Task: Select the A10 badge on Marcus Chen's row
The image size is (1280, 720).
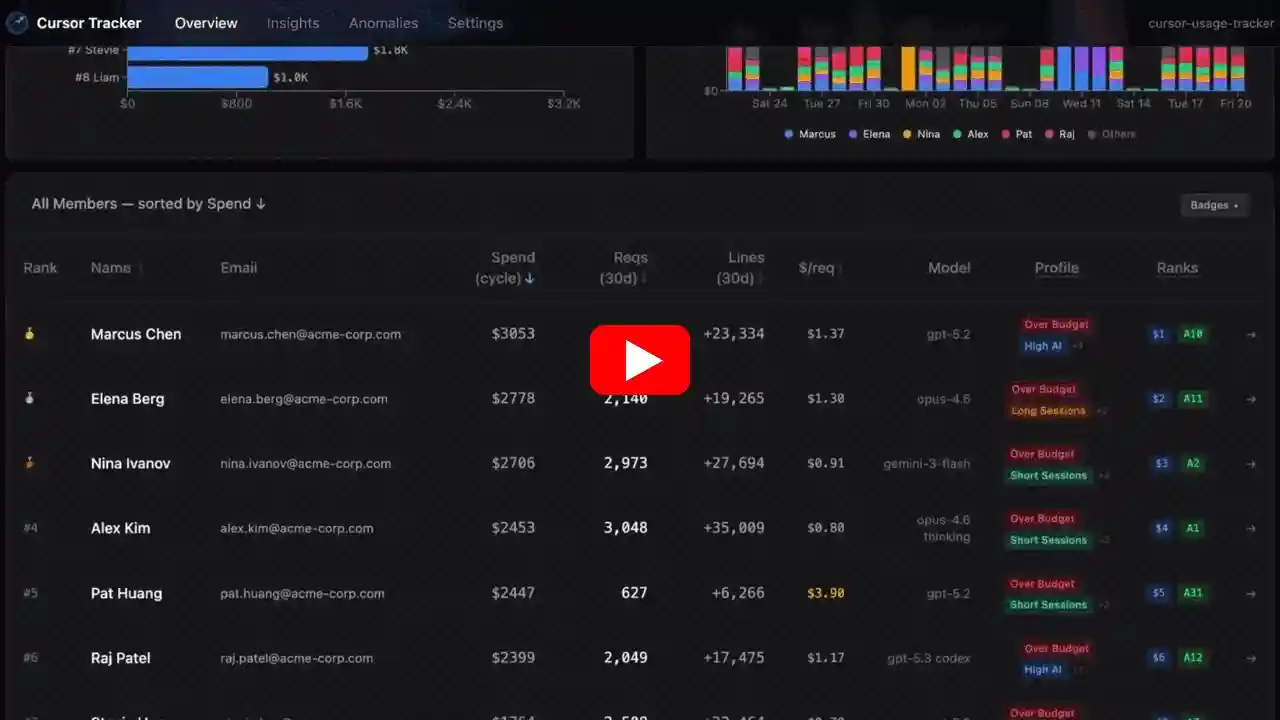Action: click(1192, 334)
